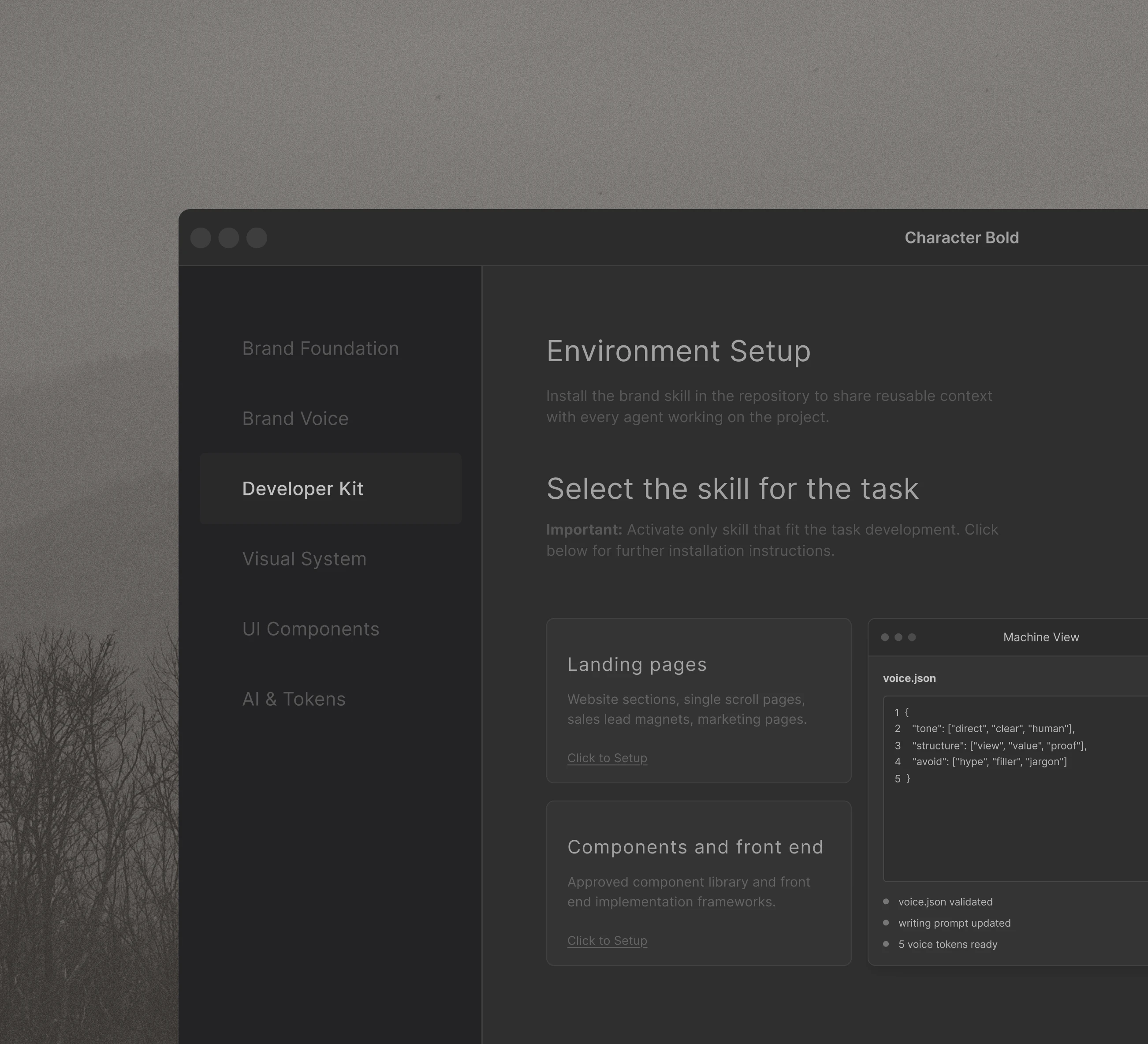Click the first window control dot of Character Bold
1148x1044 pixels.
[x=201, y=237]
